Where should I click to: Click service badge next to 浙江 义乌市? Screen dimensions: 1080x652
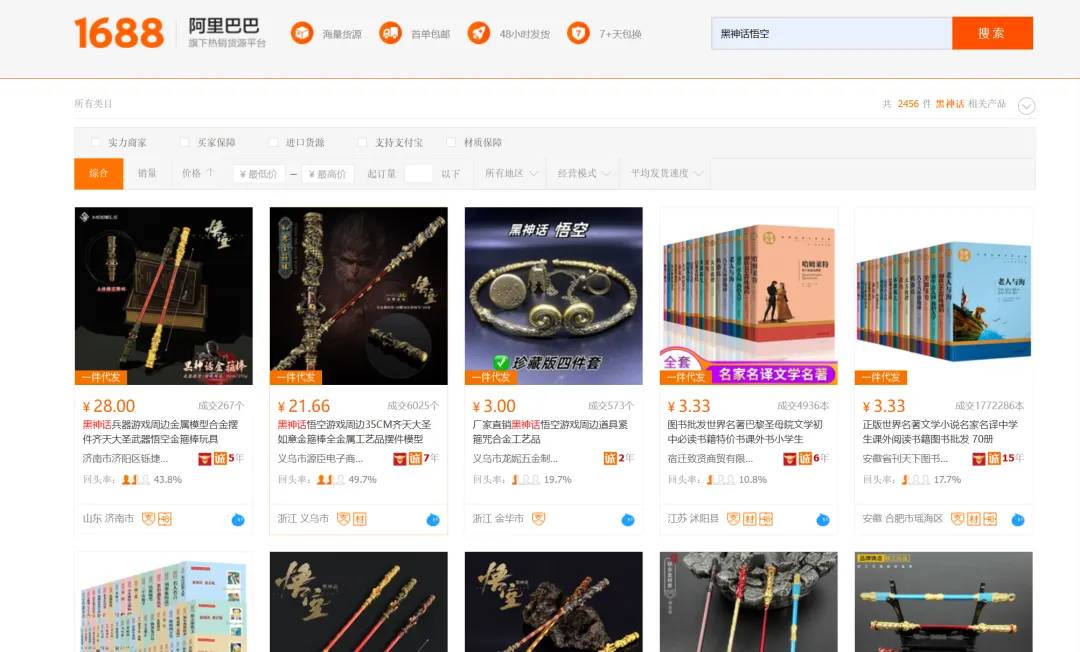click(x=343, y=518)
